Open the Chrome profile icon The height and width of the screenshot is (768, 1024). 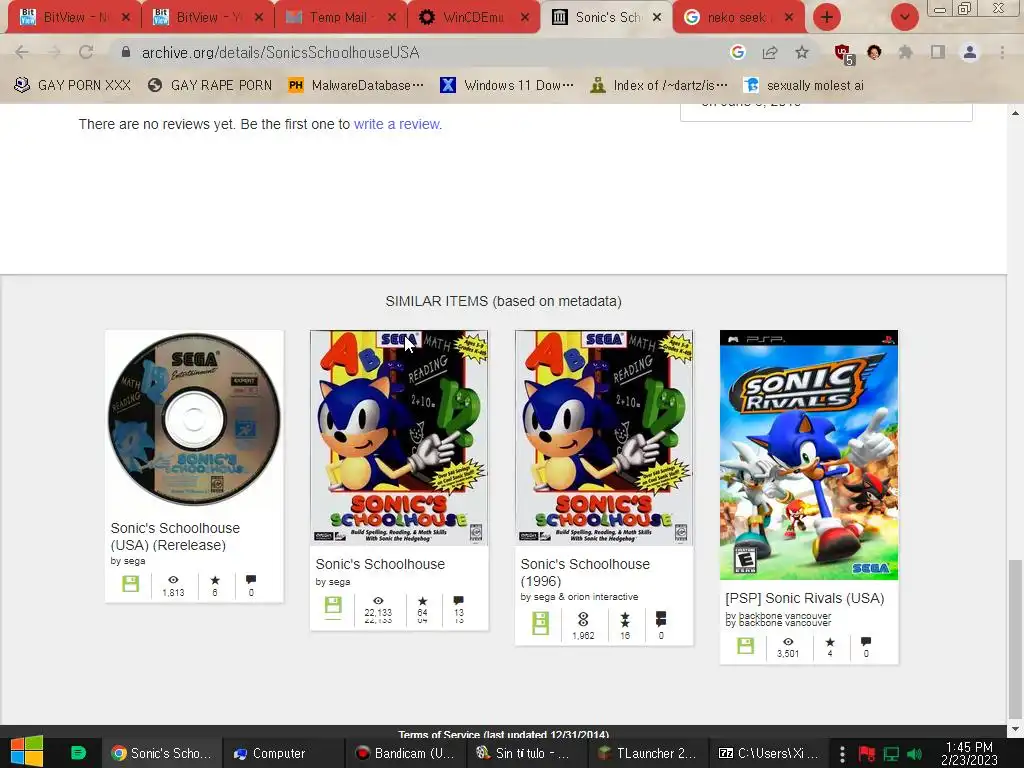point(970,52)
